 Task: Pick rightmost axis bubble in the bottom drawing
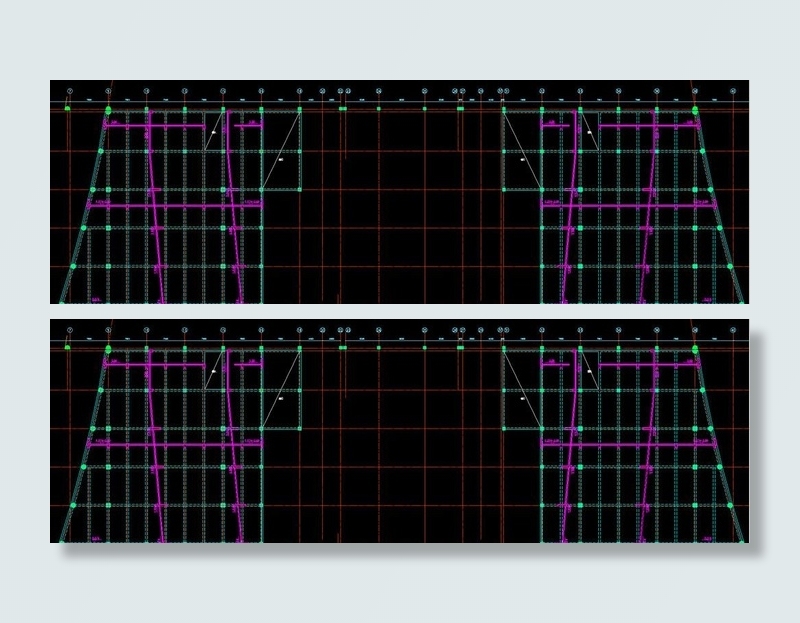pos(733,330)
